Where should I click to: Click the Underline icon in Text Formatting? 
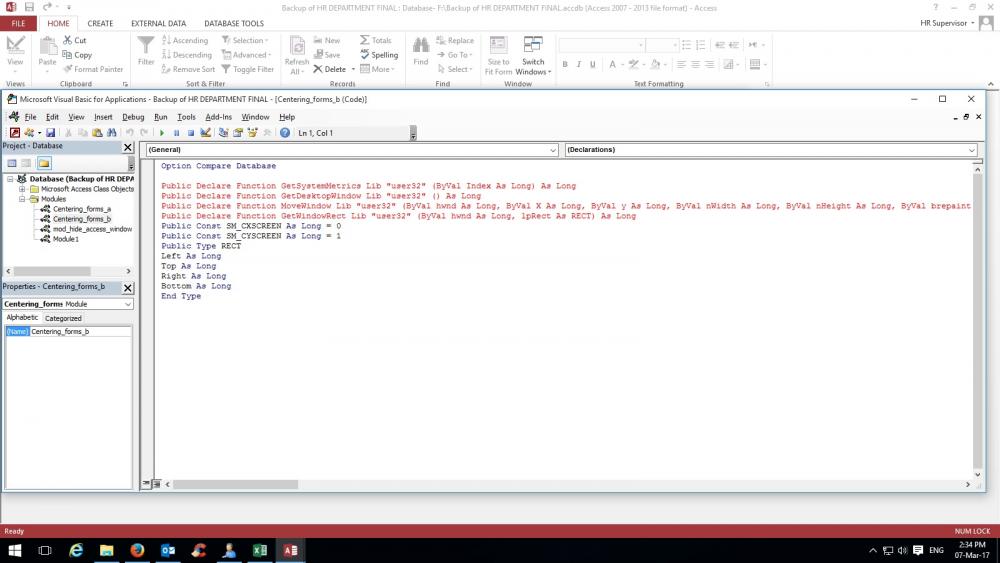tap(593, 64)
